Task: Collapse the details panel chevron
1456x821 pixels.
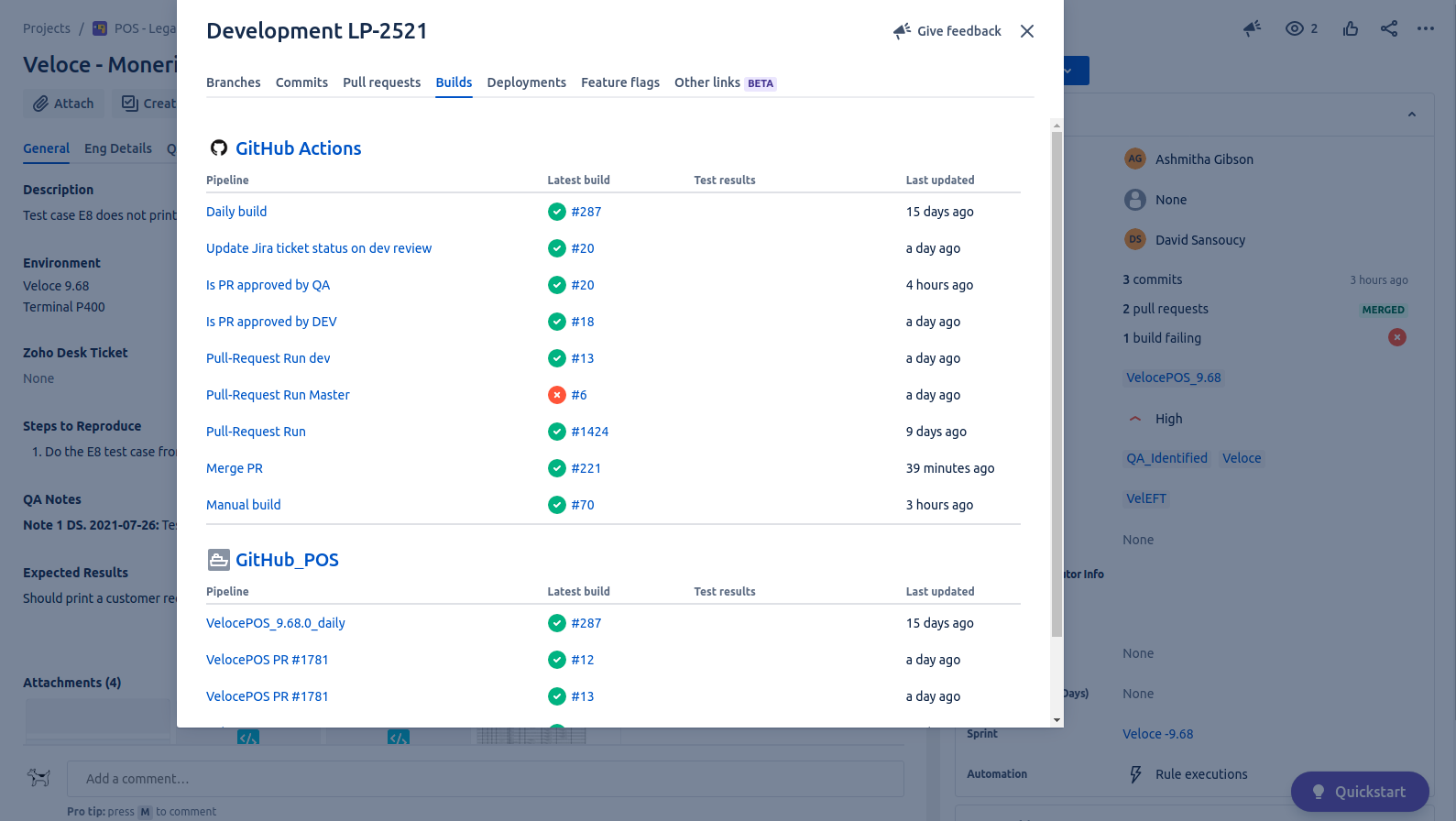Action: (1412, 115)
